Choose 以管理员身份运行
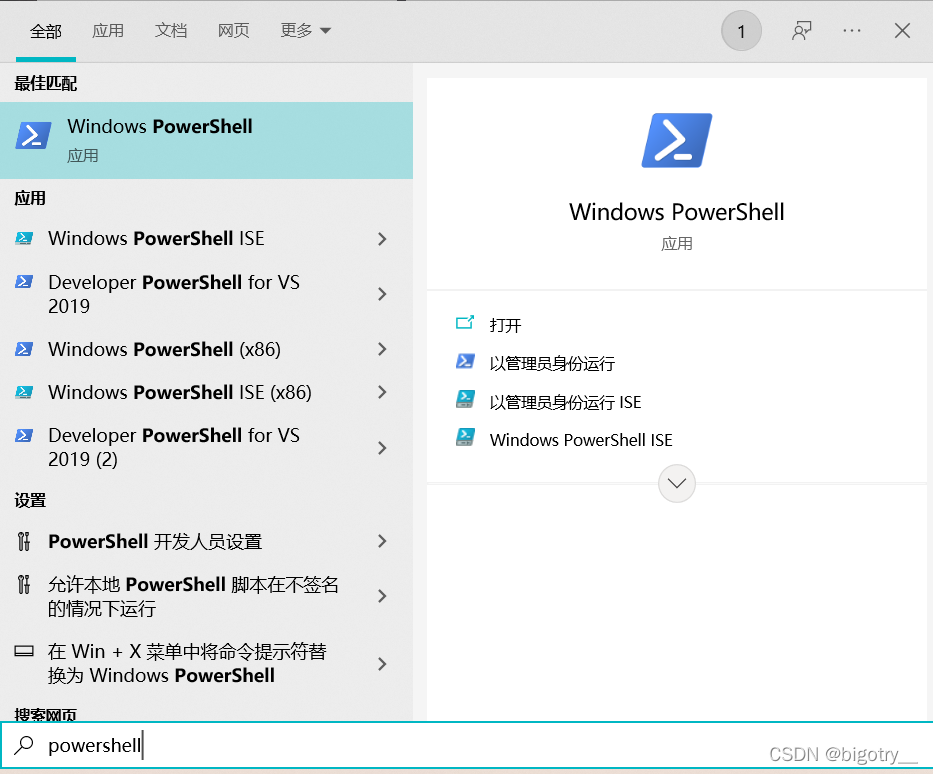This screenshot has width=933, height=774. click(x=552, y=364)
